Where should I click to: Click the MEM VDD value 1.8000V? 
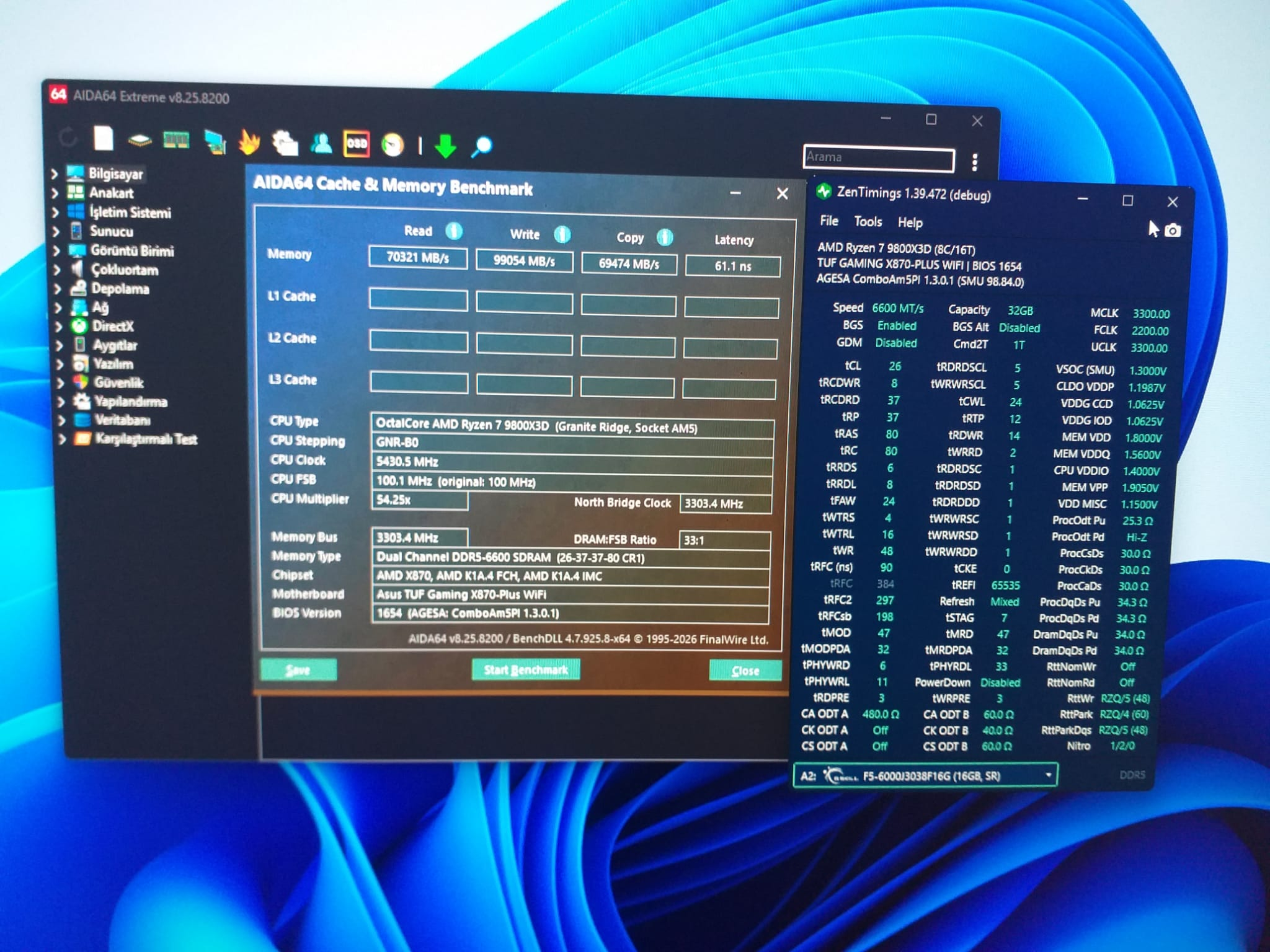[1143, 438]
